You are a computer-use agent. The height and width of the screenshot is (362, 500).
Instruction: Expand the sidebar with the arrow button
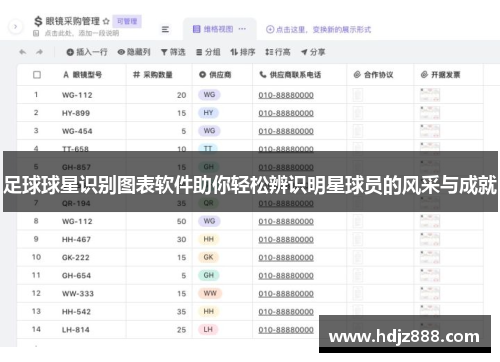(15, 27)
